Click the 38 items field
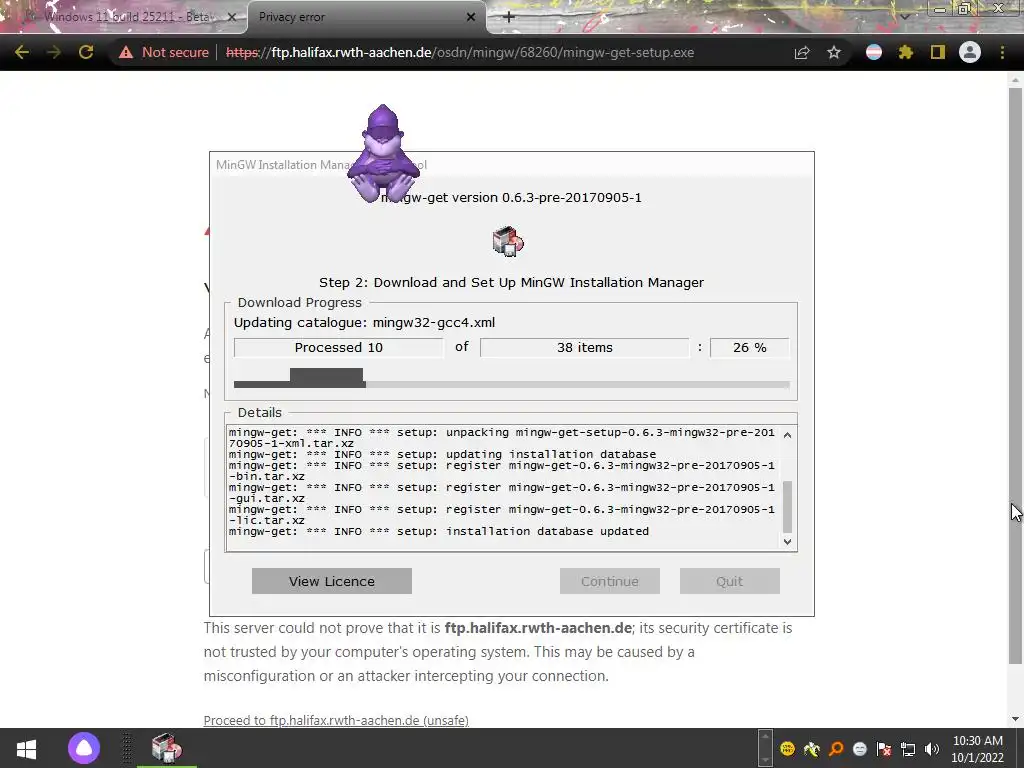This screenshot has width=1024, height=768. point(584,347)
